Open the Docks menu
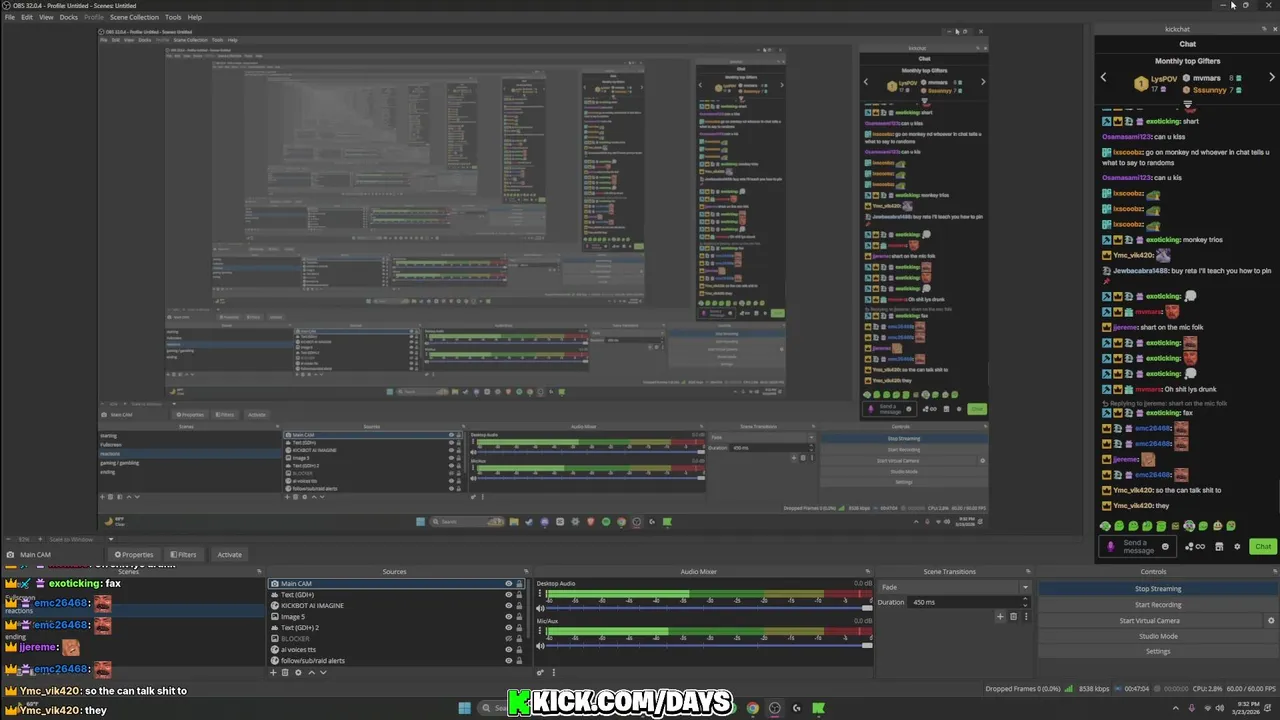 [x=68, y=17]
